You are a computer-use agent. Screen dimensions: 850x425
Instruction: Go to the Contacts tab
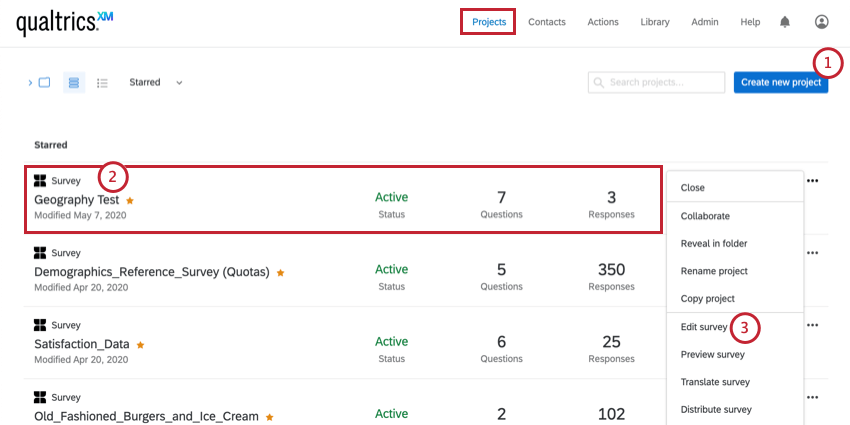click(546, 22)
